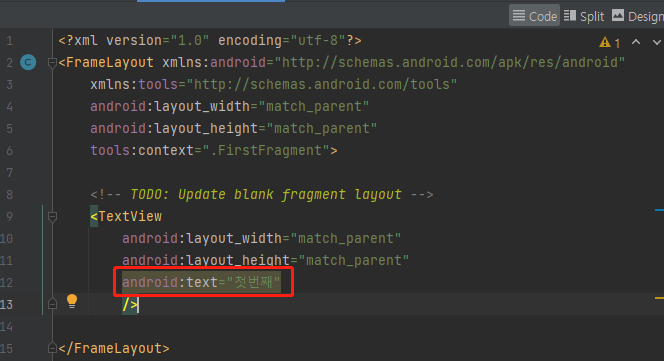
Task: Click the TextView tag name
Action: tap(130, 217)
